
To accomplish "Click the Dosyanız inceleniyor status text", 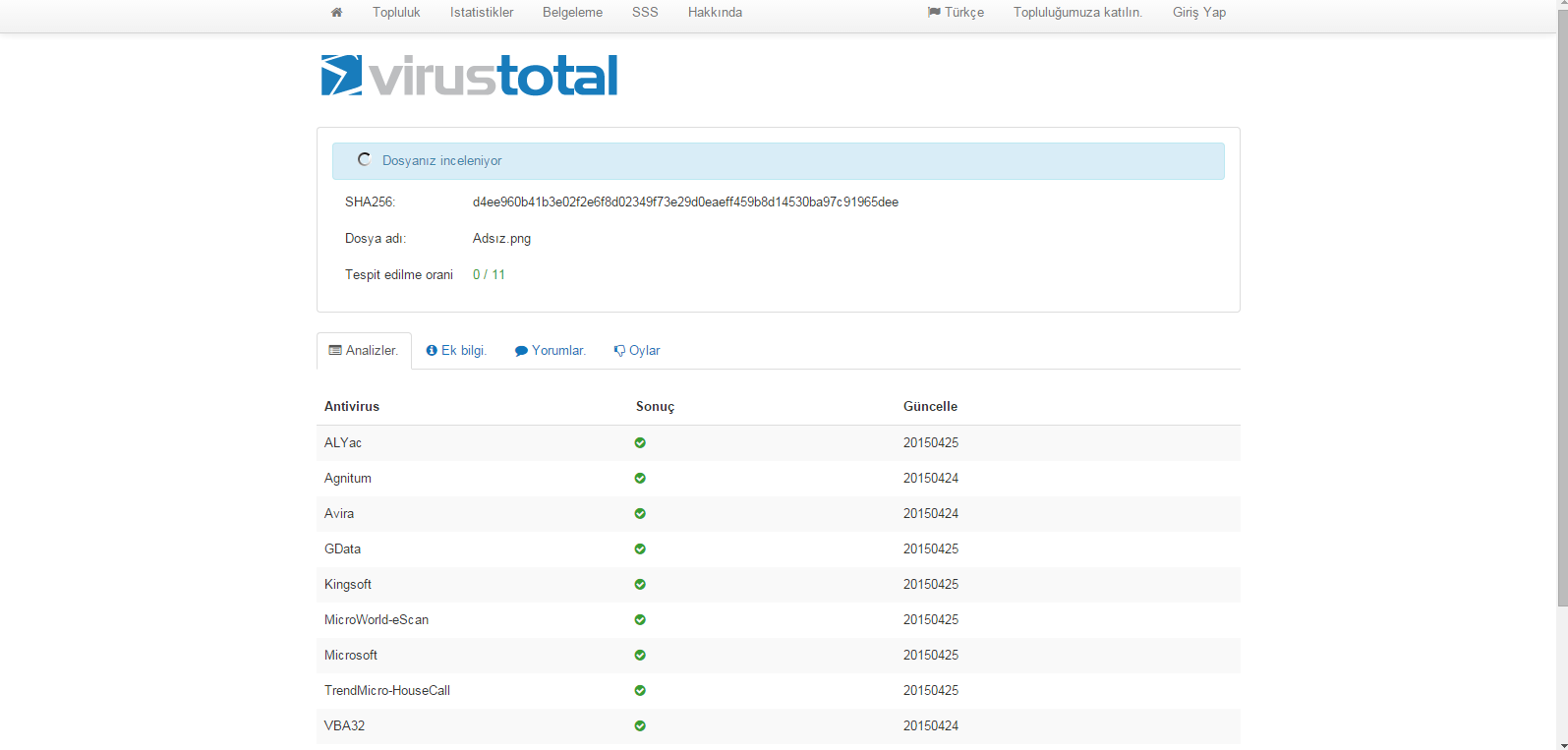I will (x=441, y=161).
